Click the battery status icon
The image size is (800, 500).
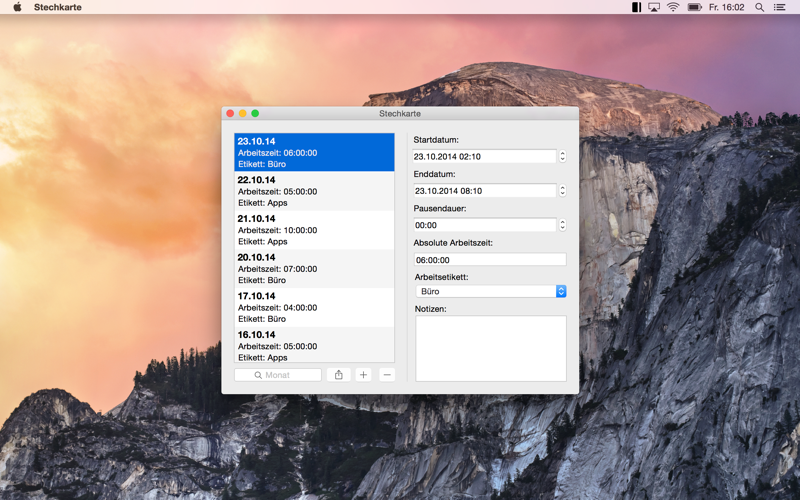click(x=694, y=7)
